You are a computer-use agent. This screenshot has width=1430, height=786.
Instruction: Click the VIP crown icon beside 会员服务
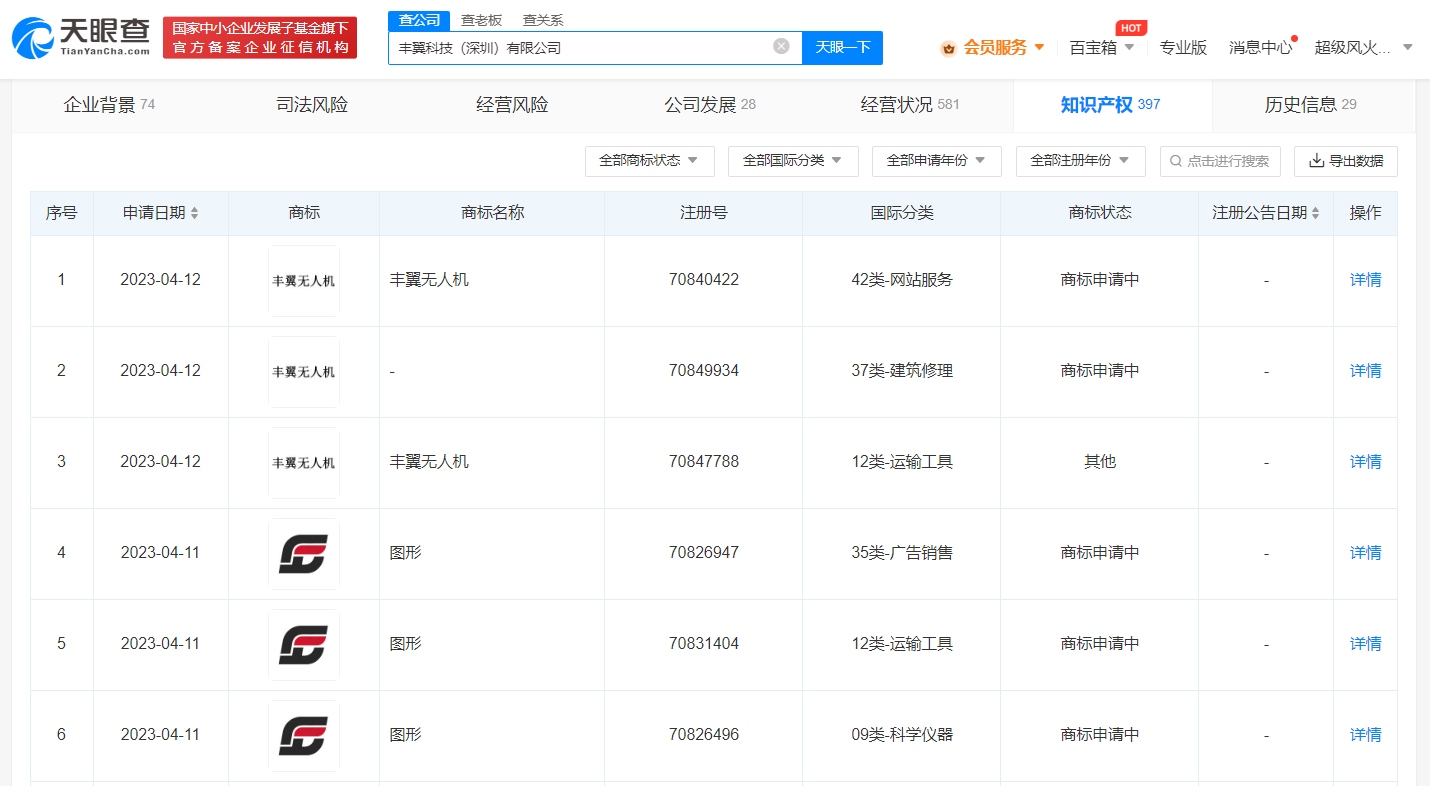(x=948, y=48)
